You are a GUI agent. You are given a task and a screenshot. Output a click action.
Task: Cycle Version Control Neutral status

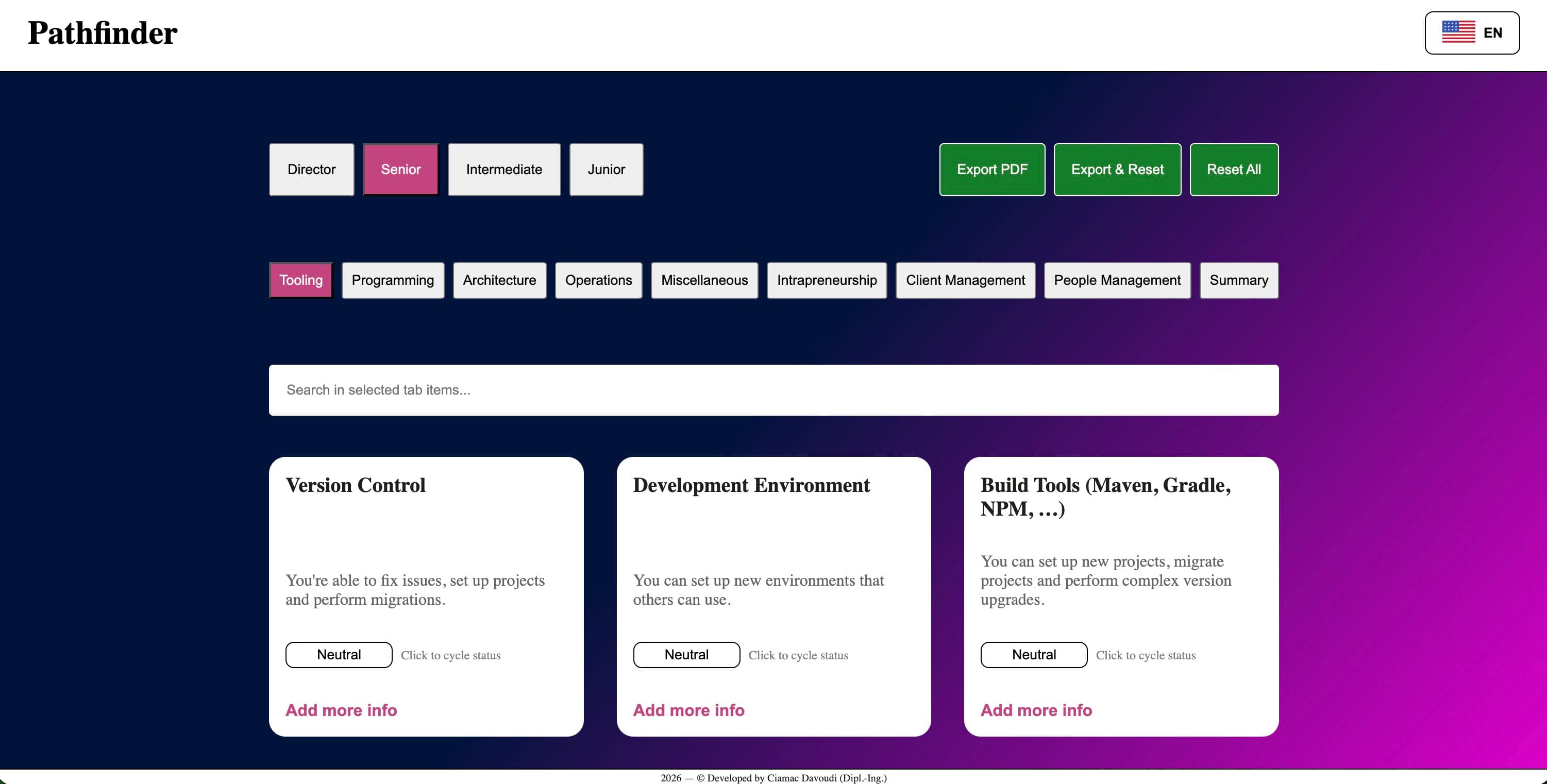point(339,655)
